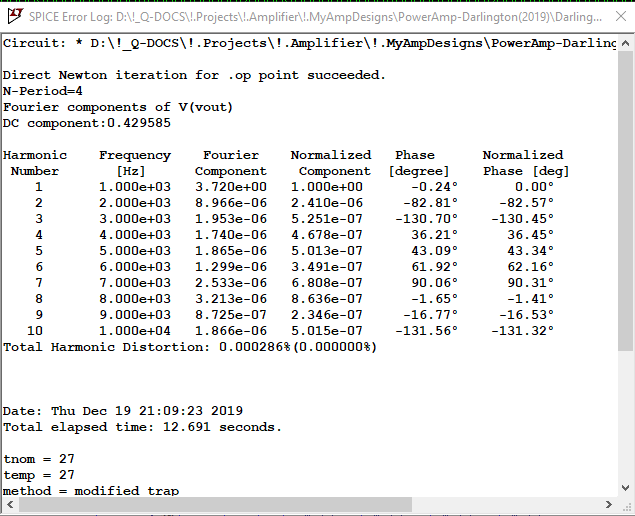Image resolution: width=635 pixels, height=516 pixels.
Task: Click Fourier component 2.533e-06
Action: (231, 283)
